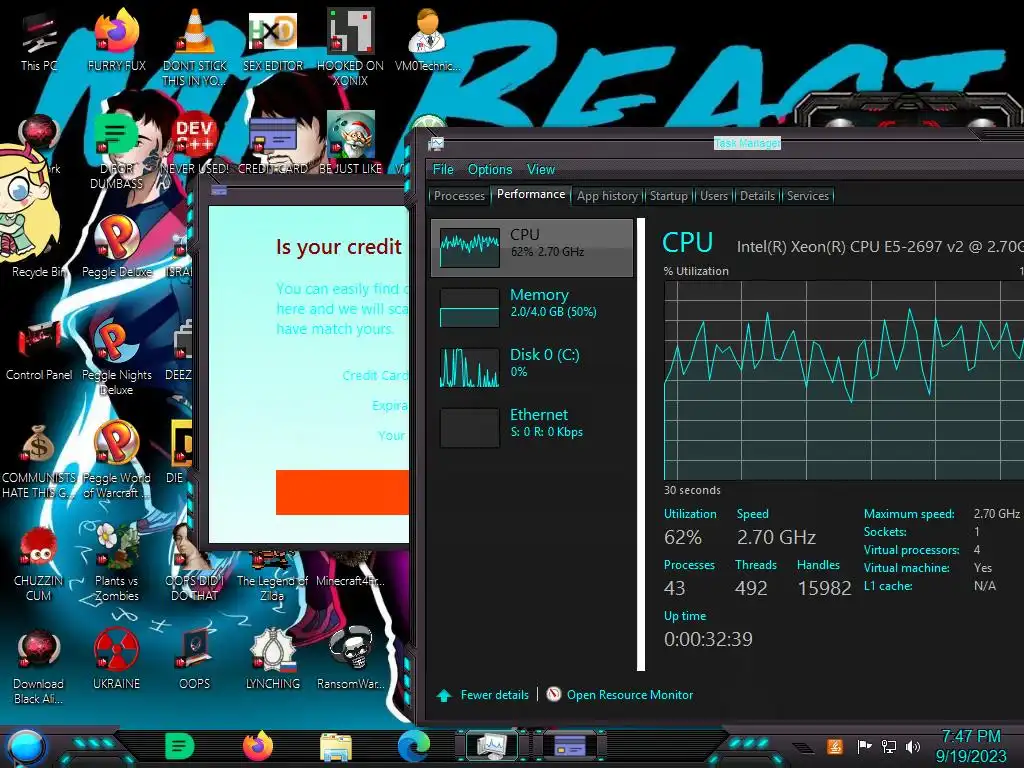This screenshot has width=1024, height=768.
Task: Switch to the Startup tab
Action: 669,196
